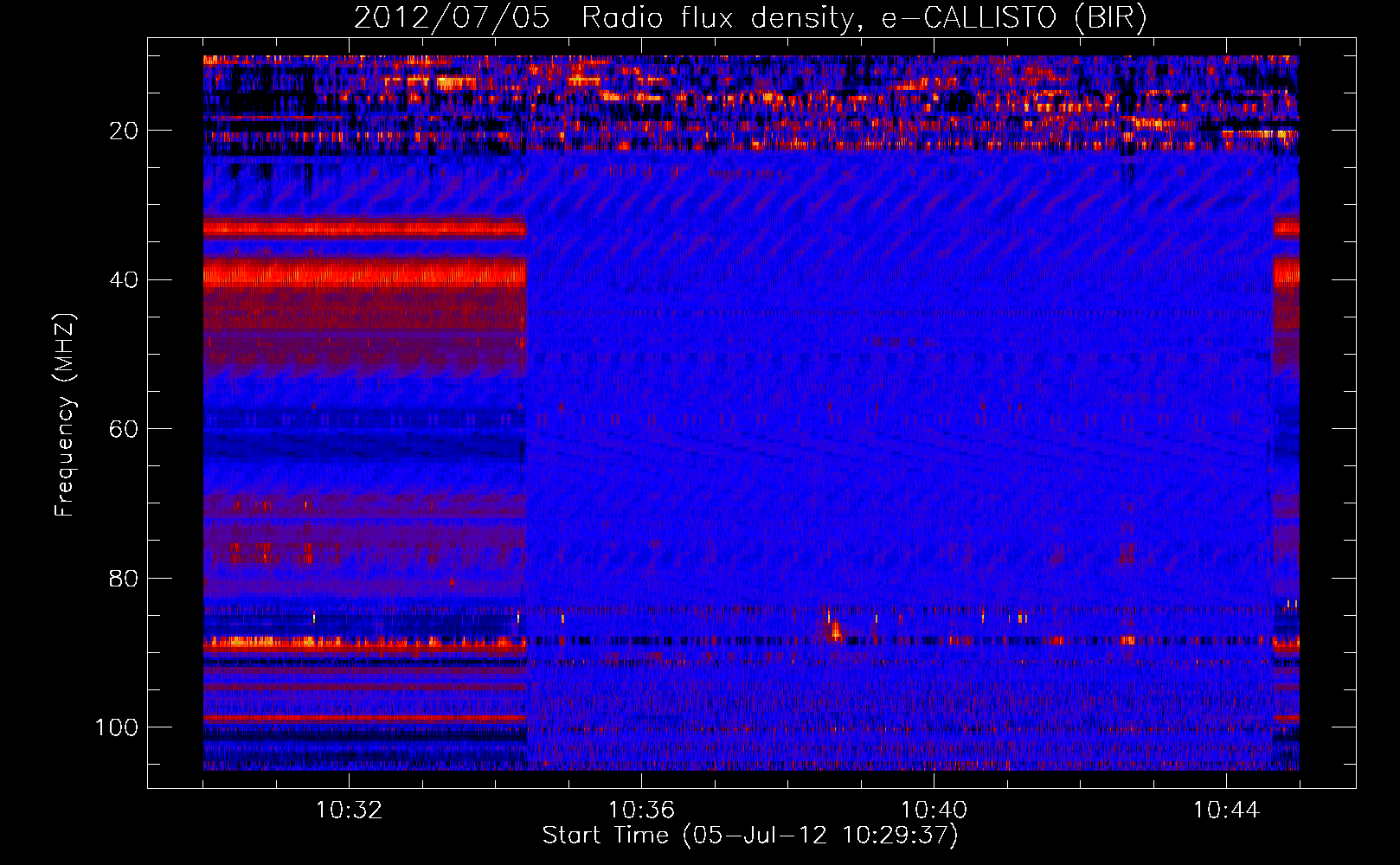Click the 'Start Time (05-Jul-12 10:29:37)' label
Image resolution: width=1400 pixels, height=865 pixels.
[x=750, y=836]
